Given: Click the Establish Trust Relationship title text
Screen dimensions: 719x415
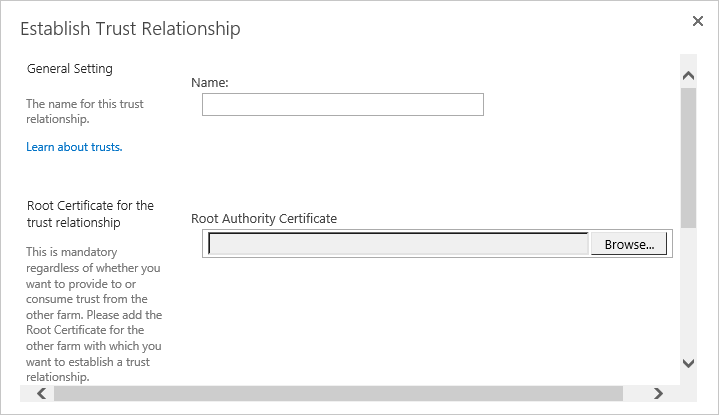Looking at the screenshot, I should pos(130,28).
